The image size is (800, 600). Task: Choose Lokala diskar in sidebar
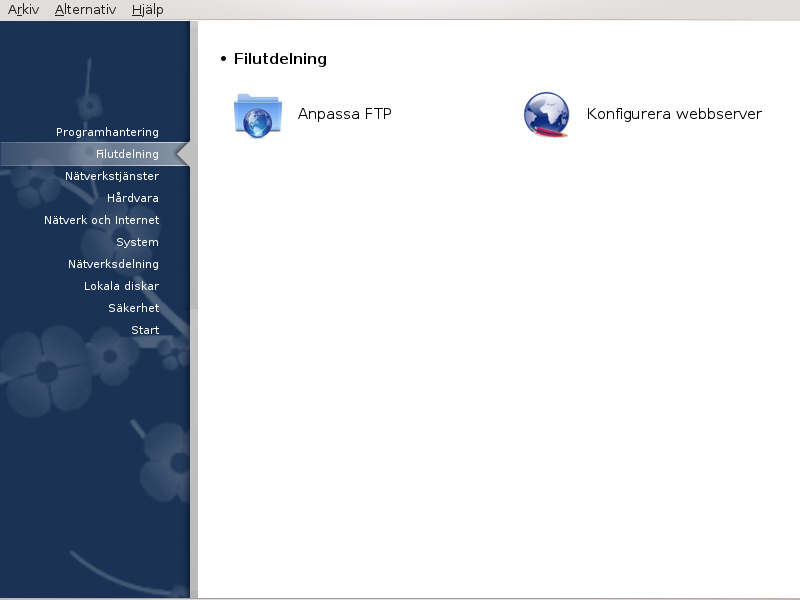[121, 286]
